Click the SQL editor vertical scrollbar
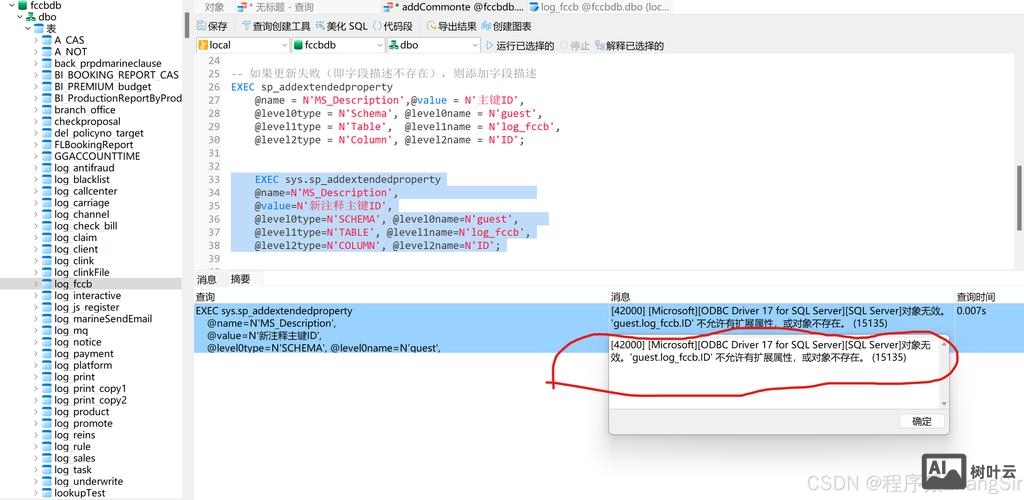 (1019, 196)
